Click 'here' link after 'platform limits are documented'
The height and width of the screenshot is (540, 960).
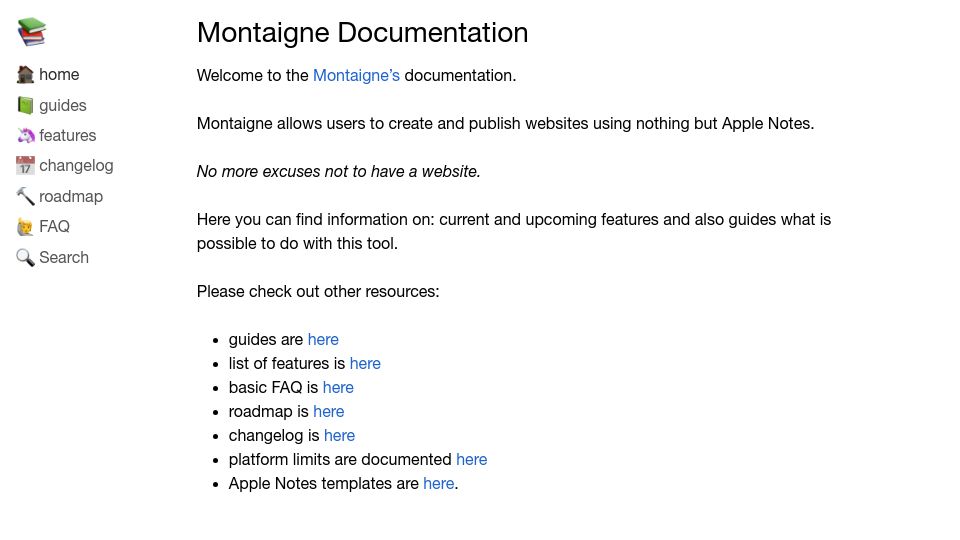click(x=471, y=459)
